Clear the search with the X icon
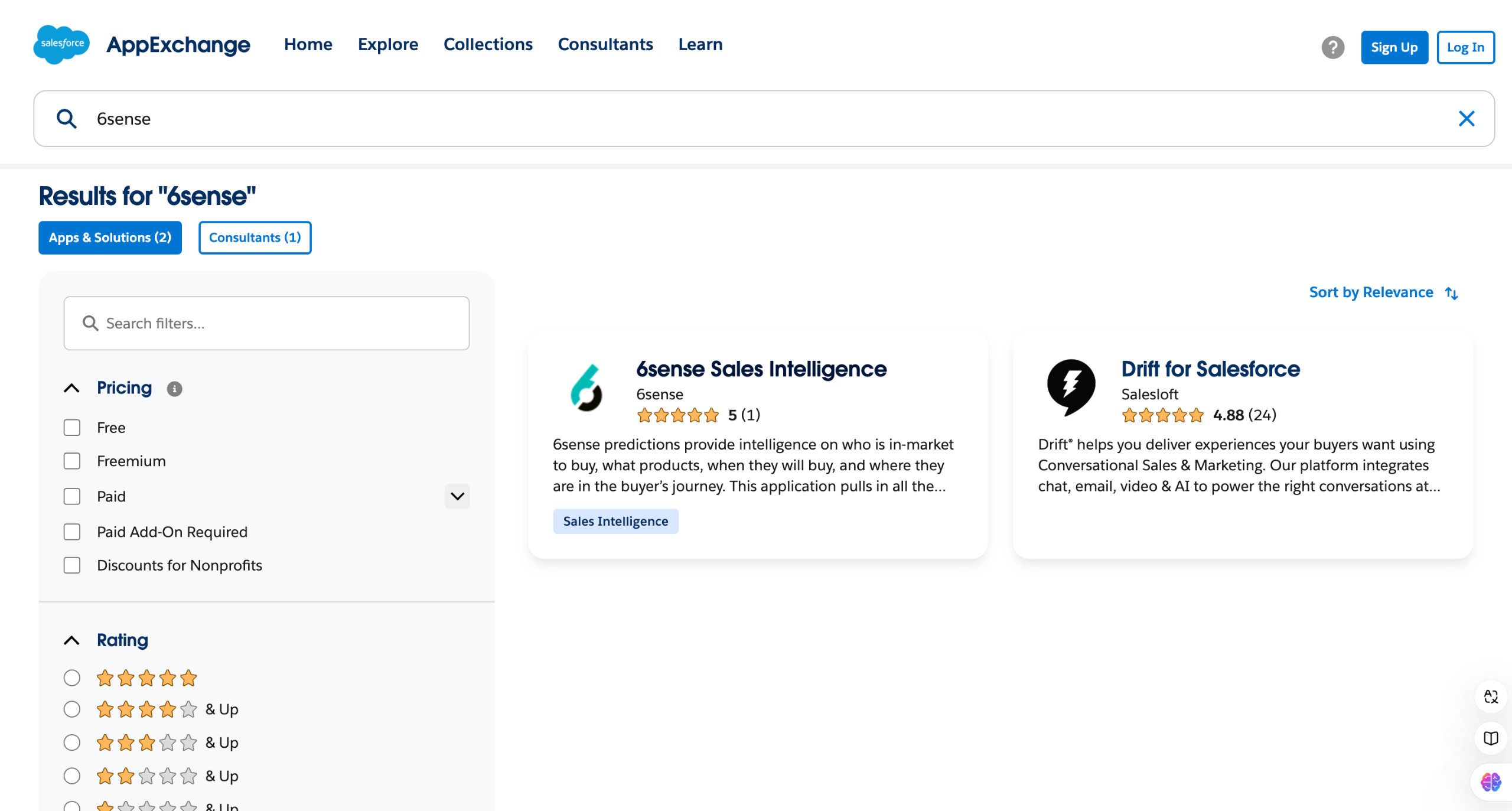This screenshot has height=811, width=1512. pos(1467,119)
